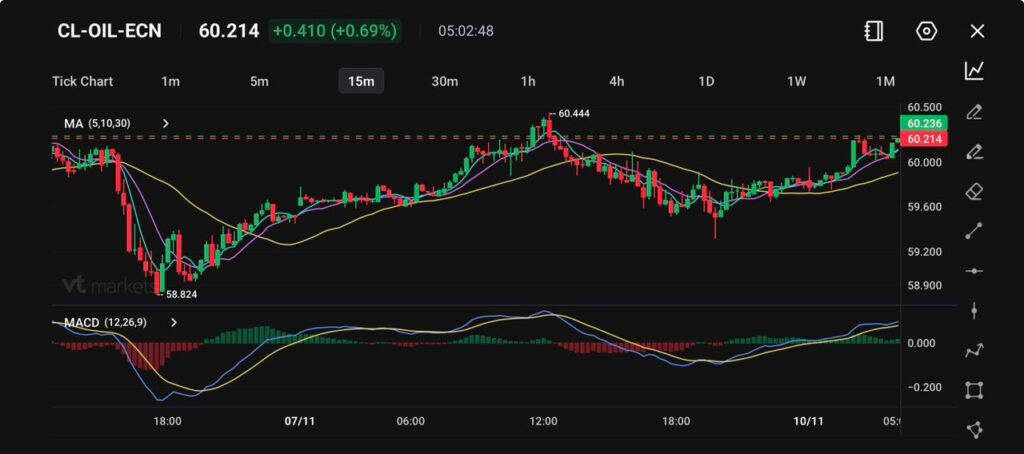Switch to the 1h timeframe
Viewport: 1024px width, 454px height.
coord(528,81)
